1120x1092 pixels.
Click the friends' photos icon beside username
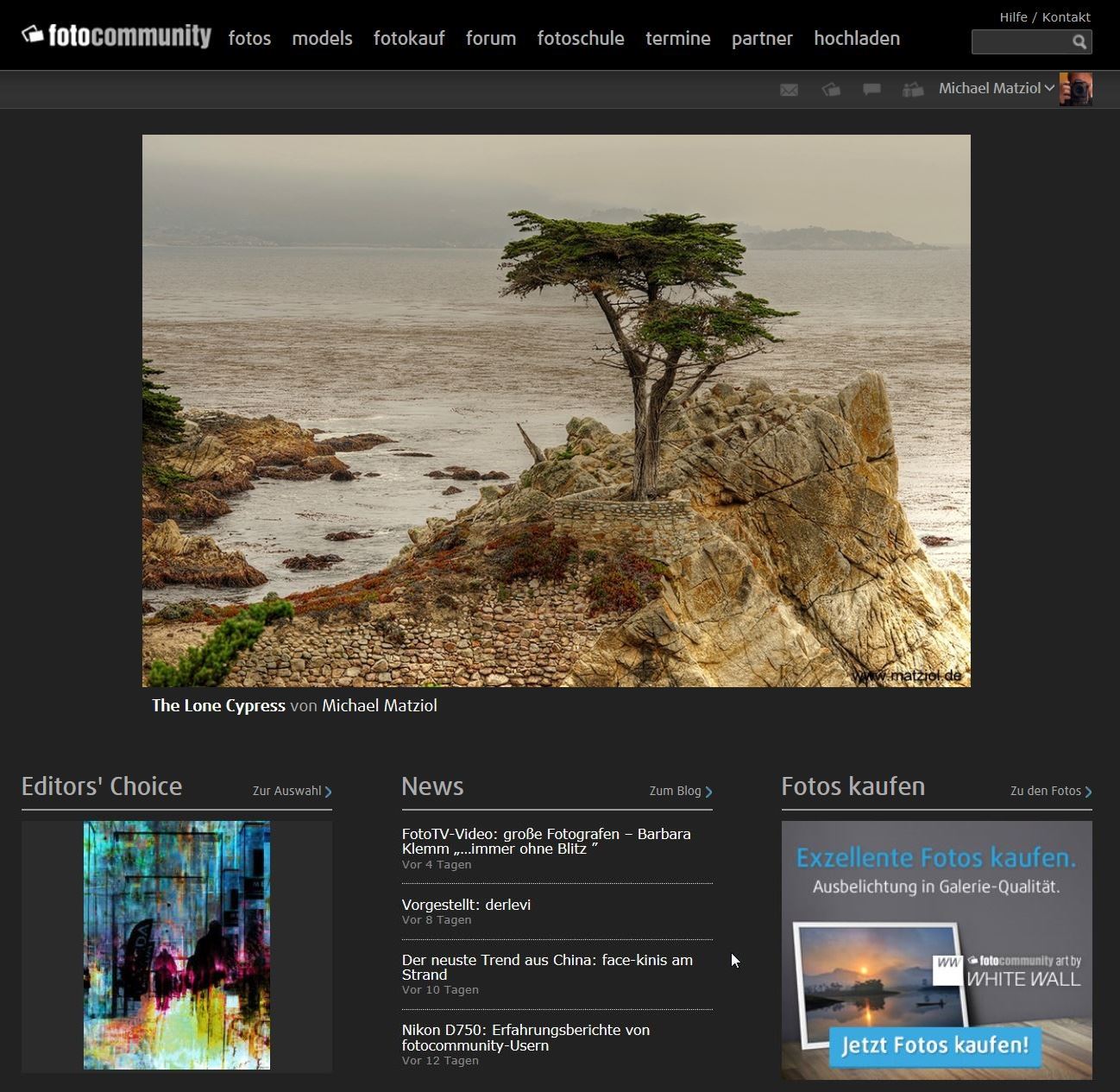(913, 90)
